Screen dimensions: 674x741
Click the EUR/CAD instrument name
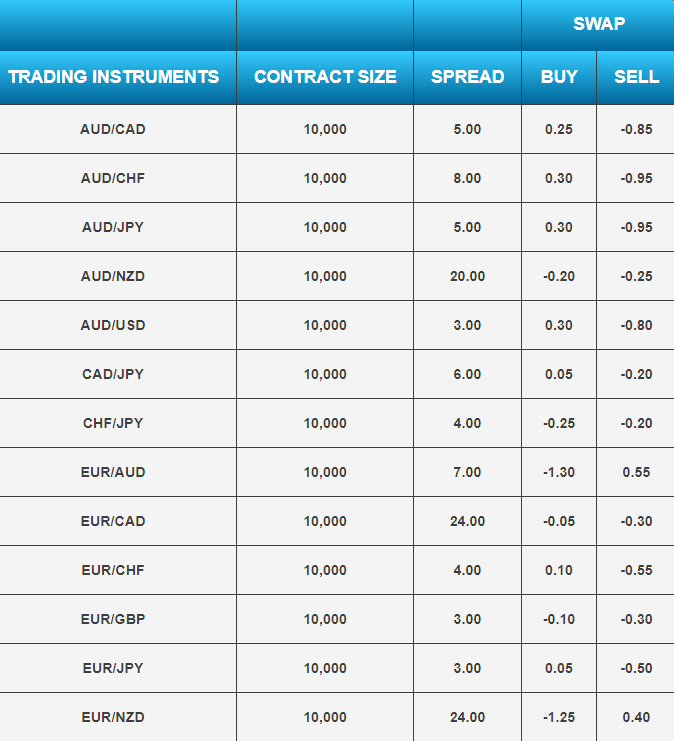tap(113, 521)
